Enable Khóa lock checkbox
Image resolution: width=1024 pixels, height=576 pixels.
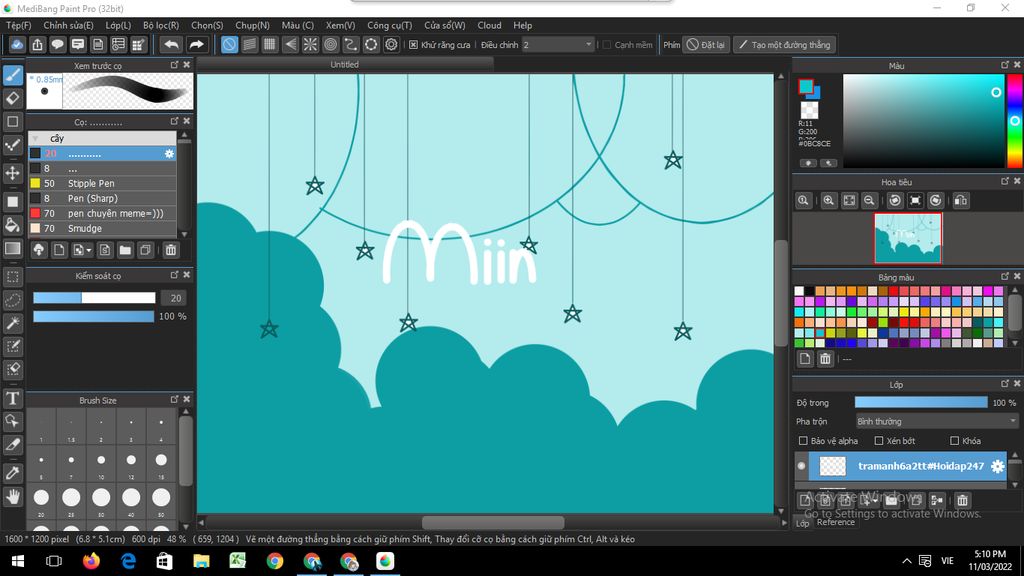pos(955,441)
